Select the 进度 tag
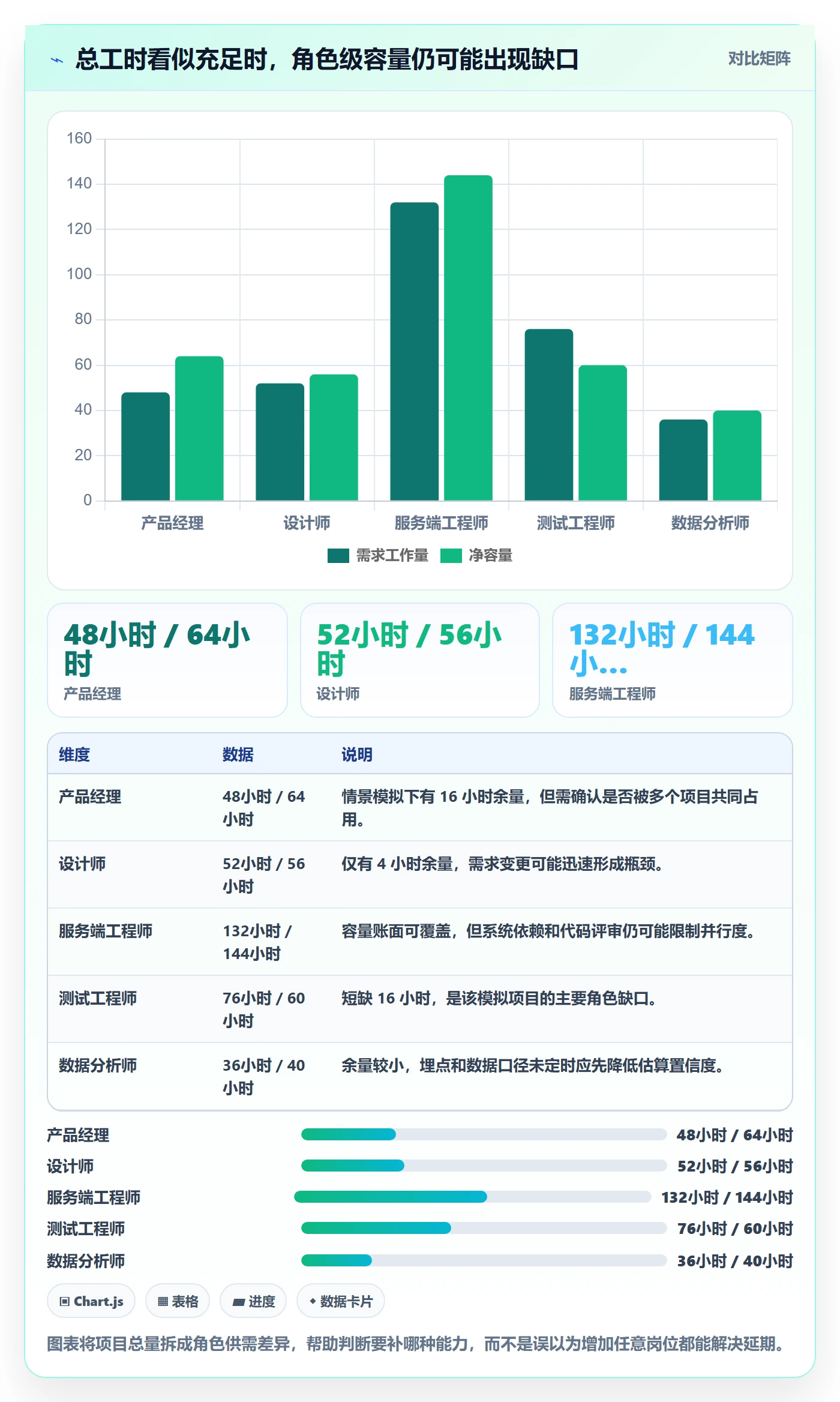Image resolution: width=840 pixels, height=1402 pixels. tap(253, 1301)
